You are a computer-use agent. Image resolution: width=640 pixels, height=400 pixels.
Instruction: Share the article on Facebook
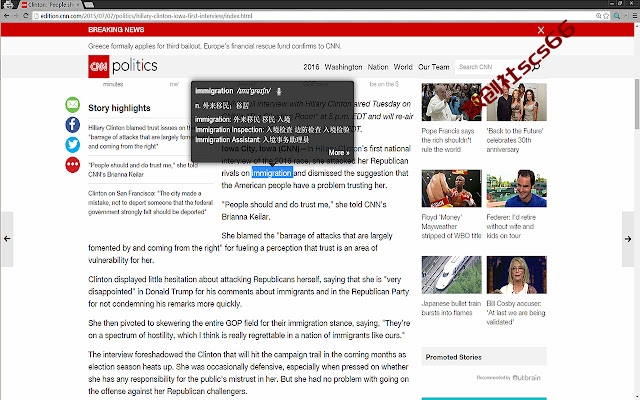click(73, 124)
